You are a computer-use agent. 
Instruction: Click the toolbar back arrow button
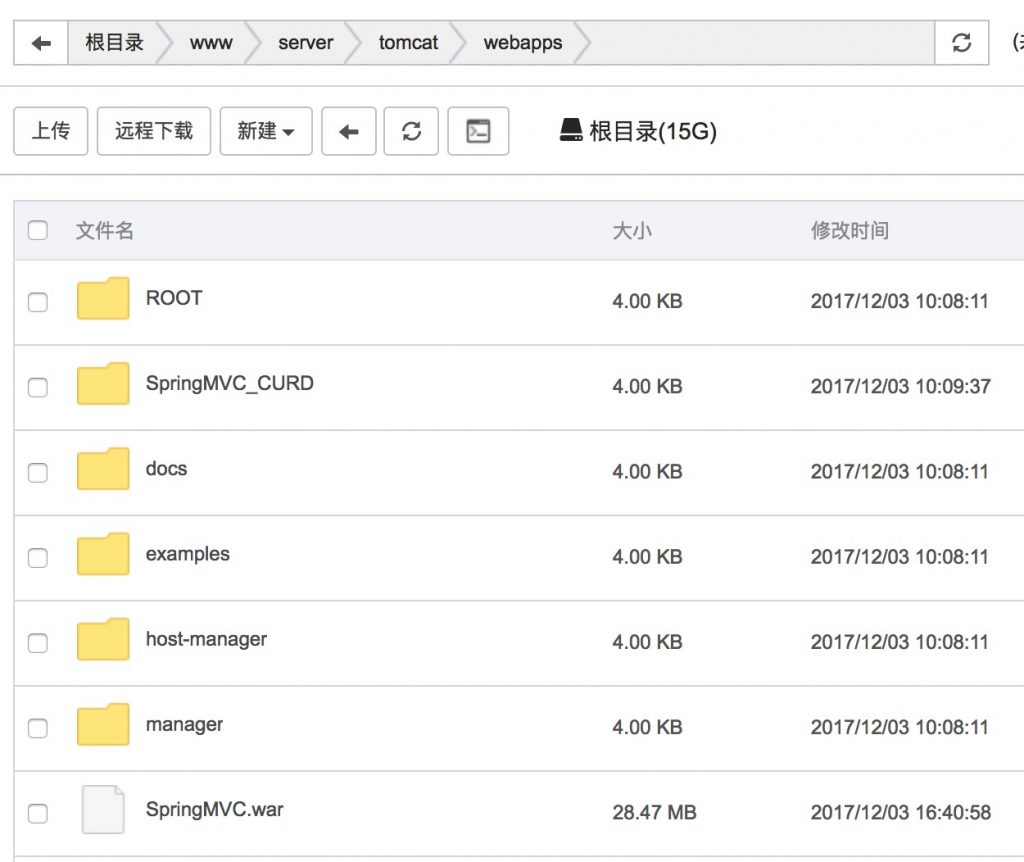click(x=348, y=132)
